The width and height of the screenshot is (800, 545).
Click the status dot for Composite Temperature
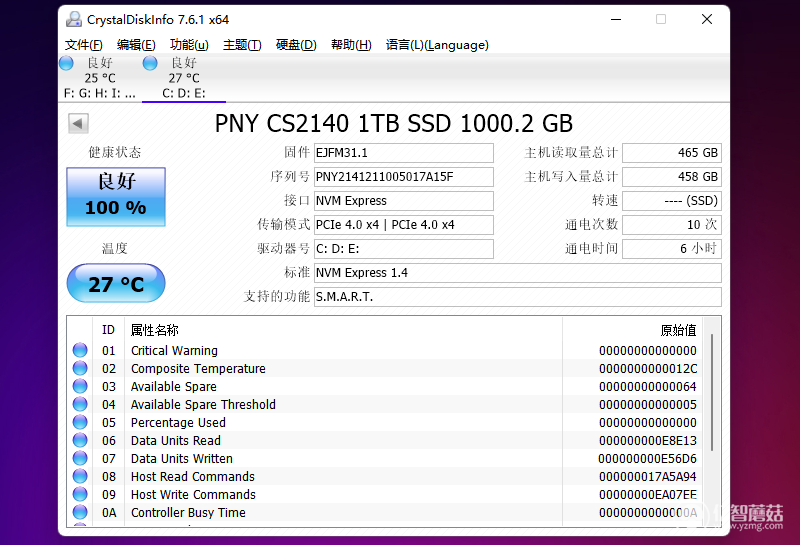(x=80, y=368)
